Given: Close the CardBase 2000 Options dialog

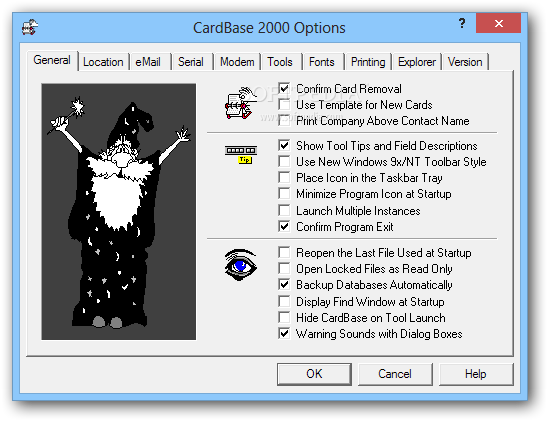Looking at the screenshot, I should point(499,23).
